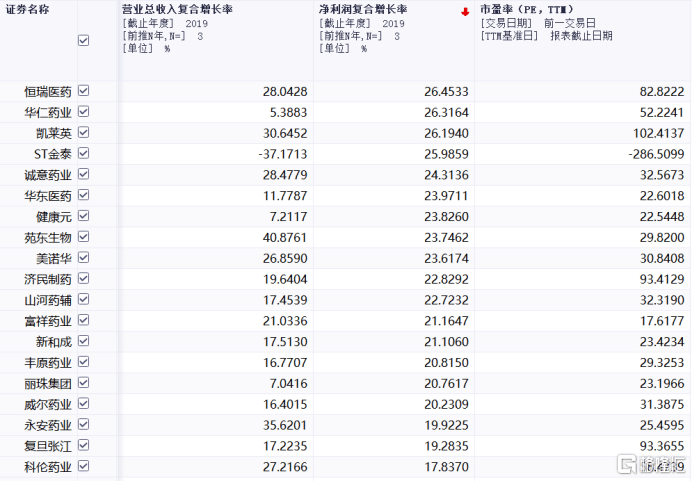Click revenue growth value 40.8761

point(285,237)
